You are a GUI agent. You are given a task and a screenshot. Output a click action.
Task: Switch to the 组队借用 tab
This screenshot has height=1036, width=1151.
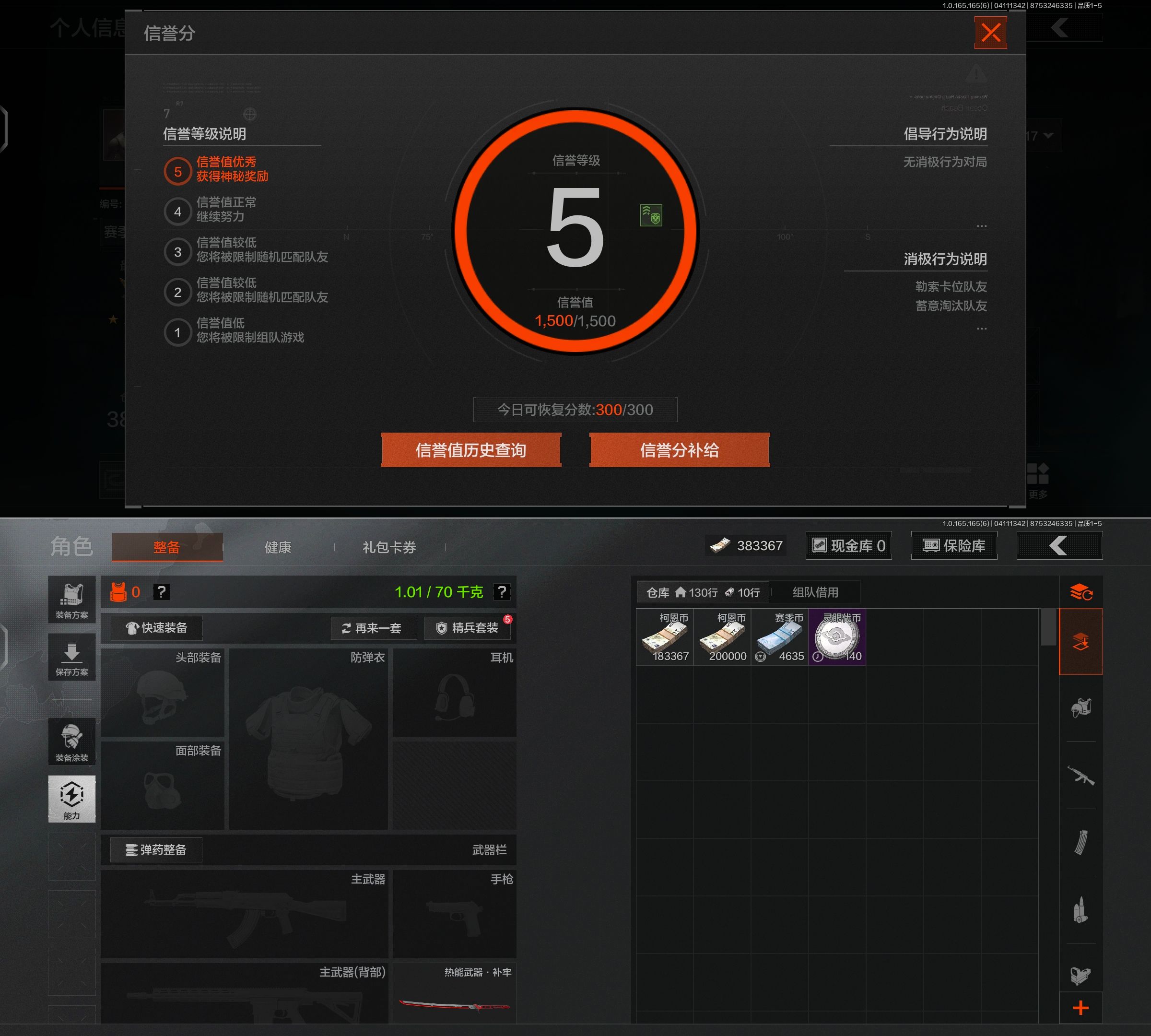[x=815, y=592]
